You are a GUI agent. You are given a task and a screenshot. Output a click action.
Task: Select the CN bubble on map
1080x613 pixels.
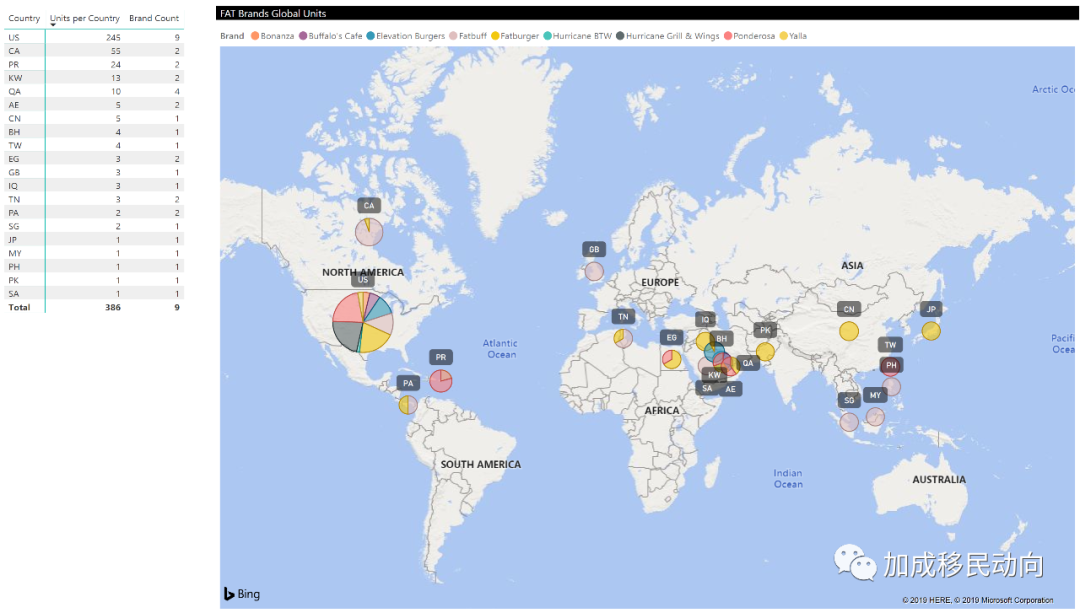[849, 331]
